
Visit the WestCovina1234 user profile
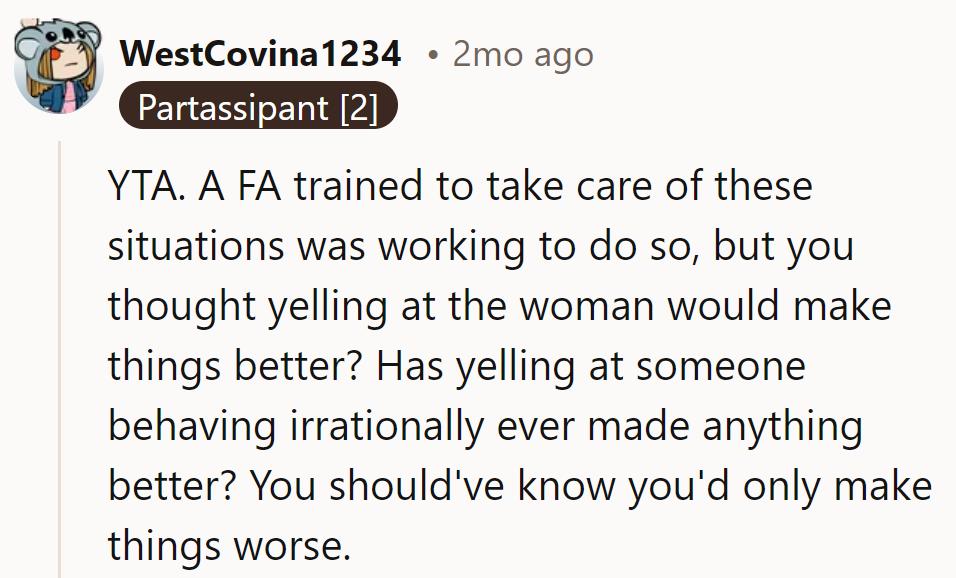point(260,54)
